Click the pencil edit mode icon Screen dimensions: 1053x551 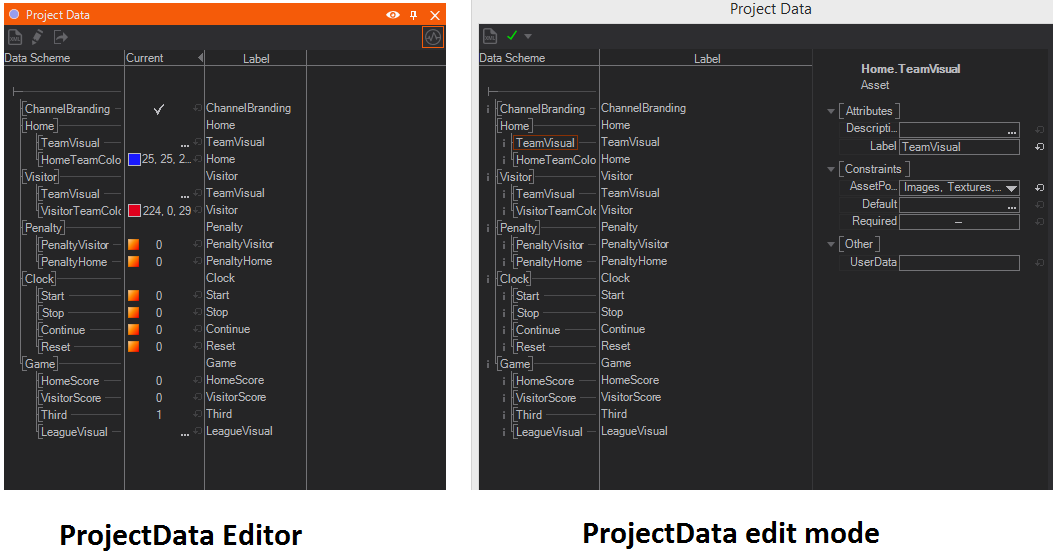(38, 37)
